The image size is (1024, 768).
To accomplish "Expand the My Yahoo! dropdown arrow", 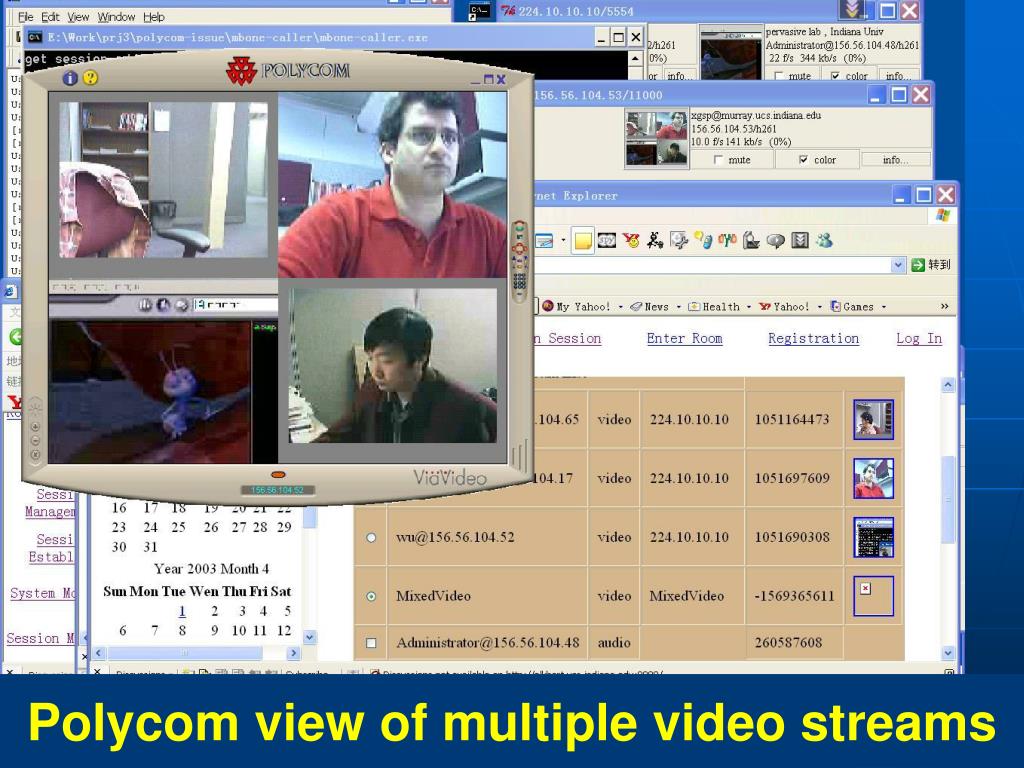I will coord(620,307).
